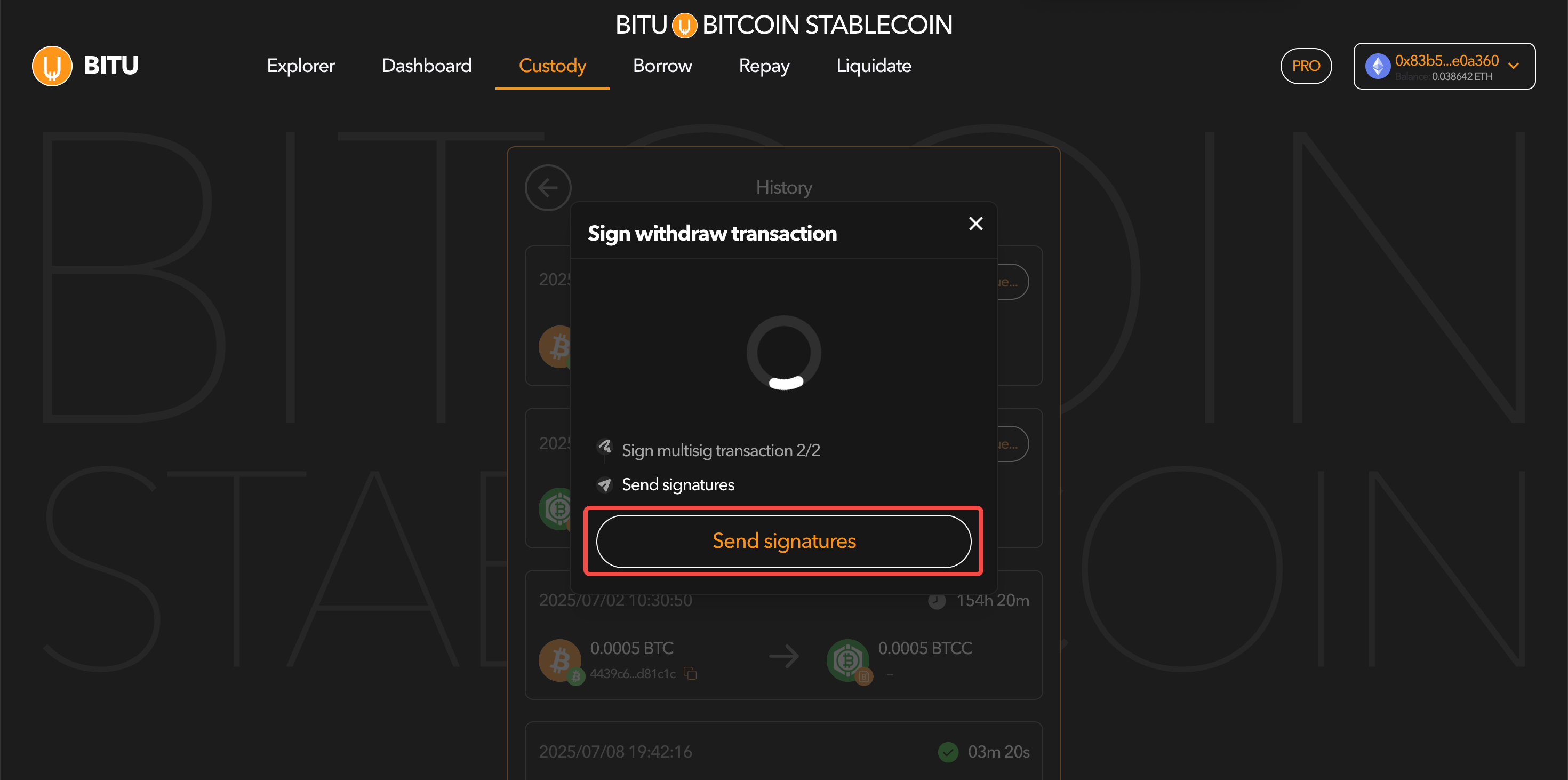Click the Sign multisig transaction step icon
Viewport: 1568px width, 780px height.
[x=604, y=448]
